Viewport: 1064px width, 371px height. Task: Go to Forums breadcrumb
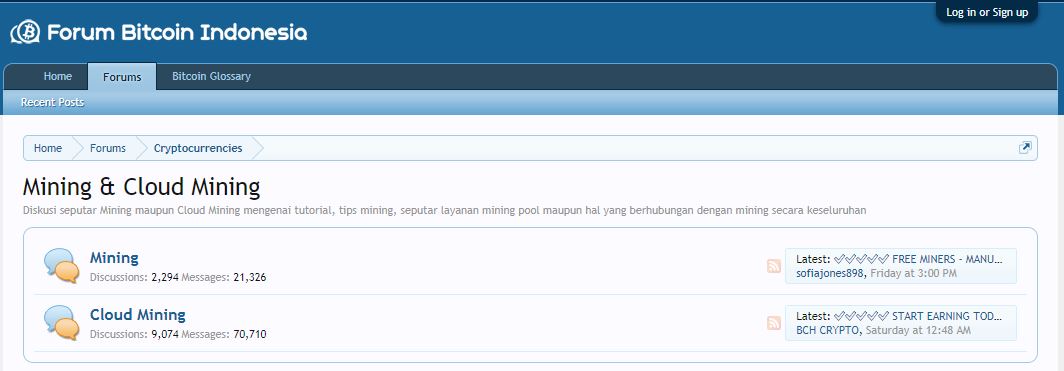point(108,148)
